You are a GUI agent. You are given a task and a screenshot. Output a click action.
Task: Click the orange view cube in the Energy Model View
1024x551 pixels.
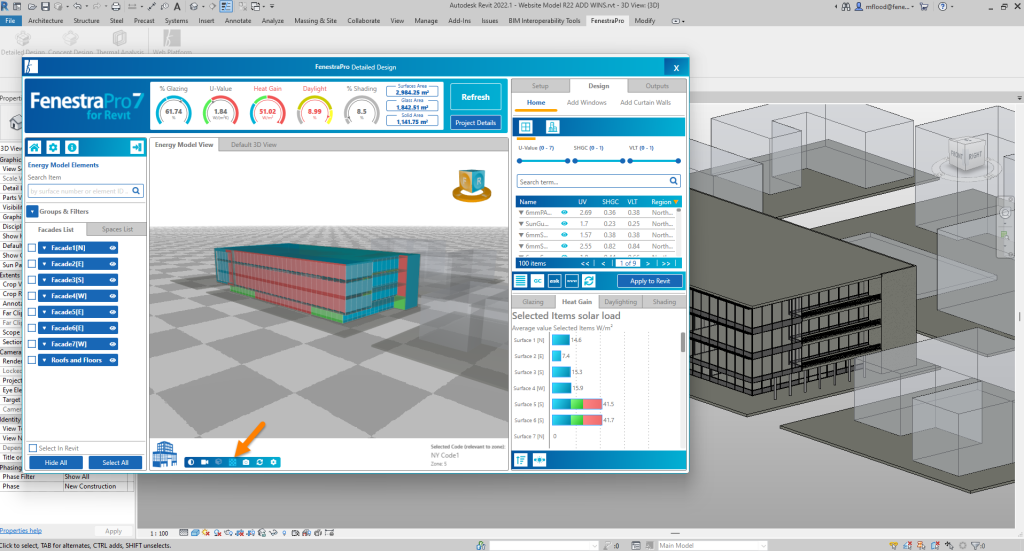[472, 185]
